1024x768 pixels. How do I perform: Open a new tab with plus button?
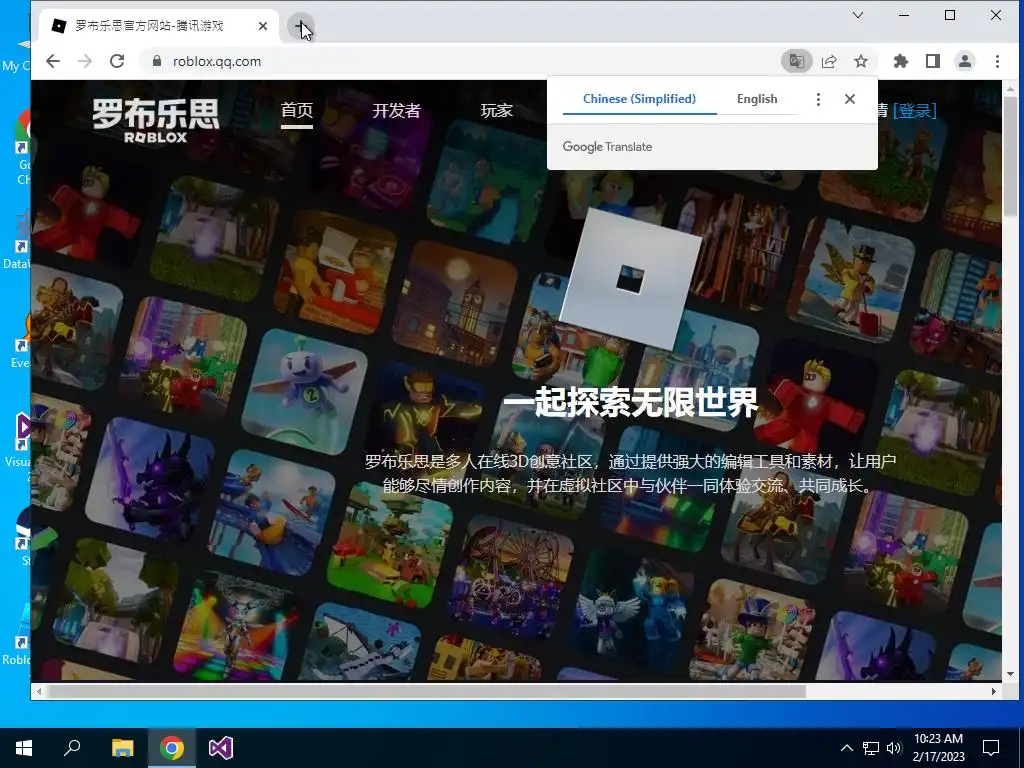[x=300, y=26]
